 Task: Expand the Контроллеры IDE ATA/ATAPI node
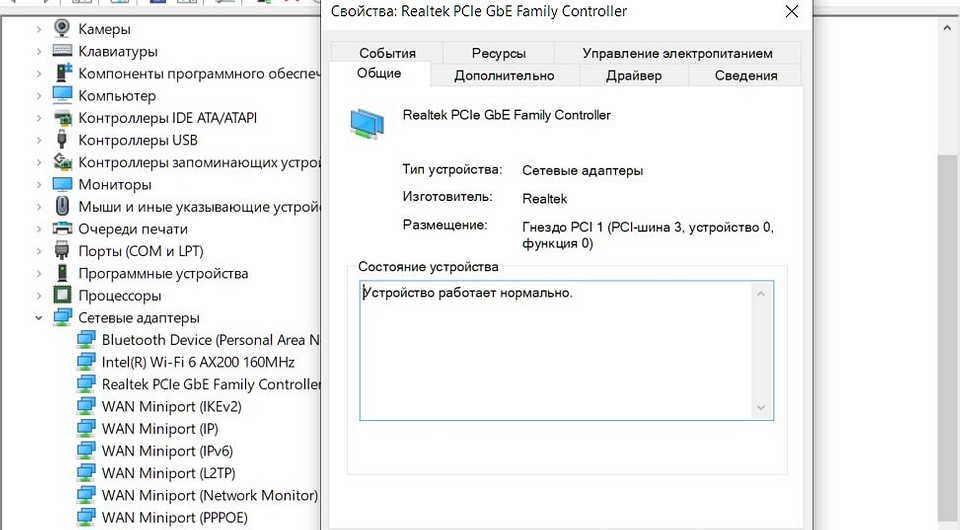pos(39,118)
